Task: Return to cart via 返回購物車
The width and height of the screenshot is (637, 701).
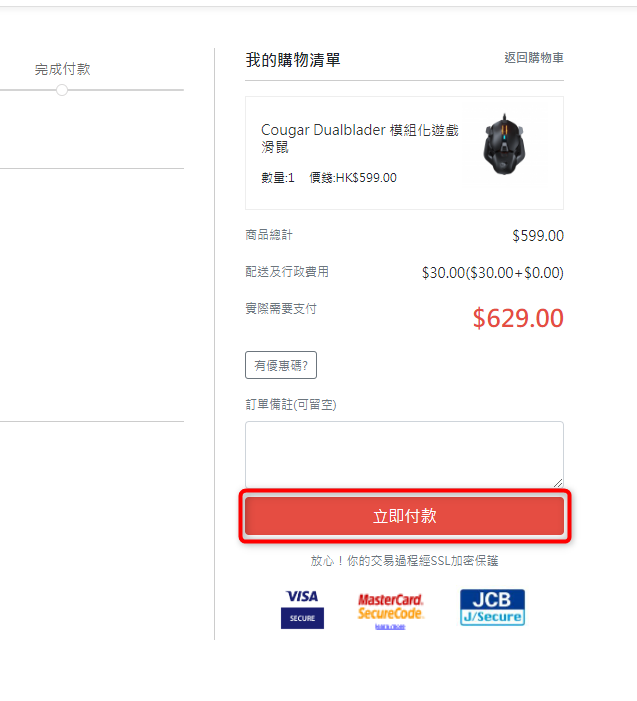Action: coord(534,58)
